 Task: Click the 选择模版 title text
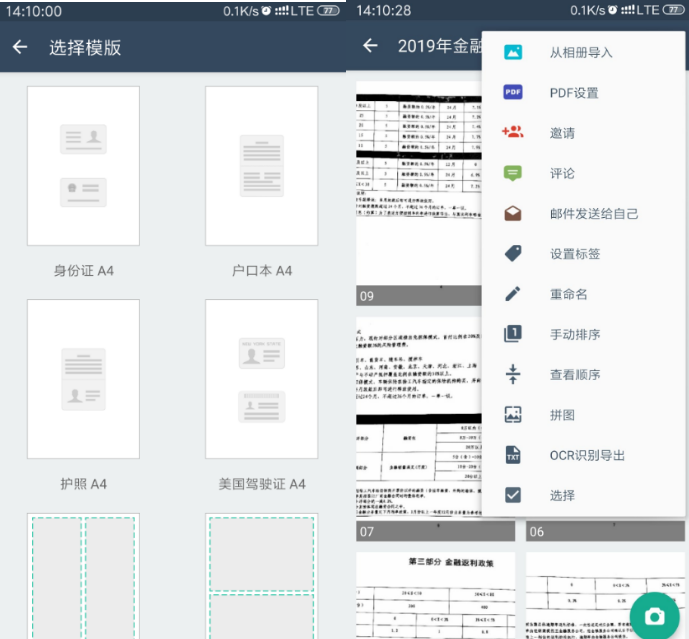pyautogui.click(x=85, y=47)
